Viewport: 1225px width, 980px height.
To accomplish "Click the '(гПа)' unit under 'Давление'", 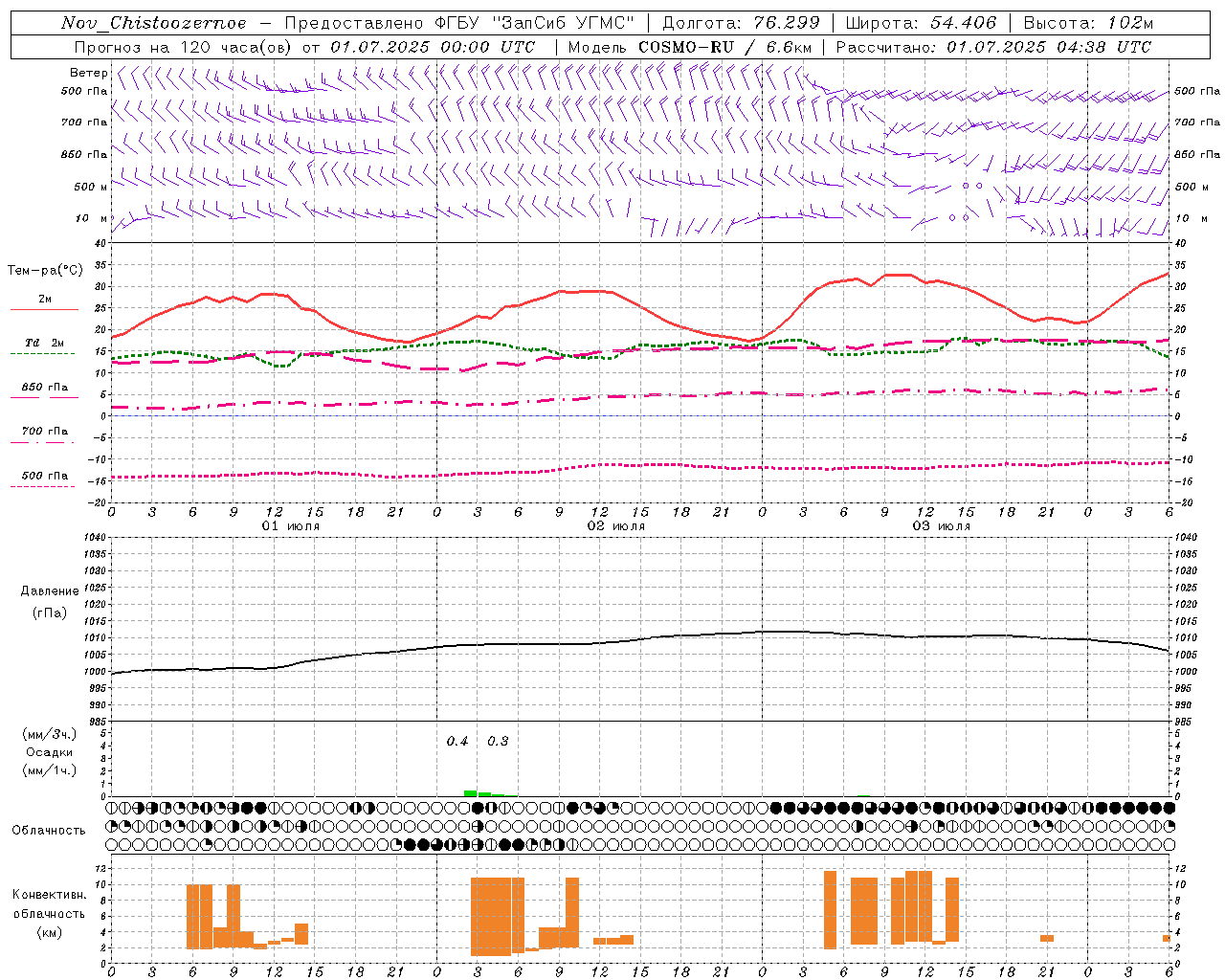I will (x=50, y=612).
